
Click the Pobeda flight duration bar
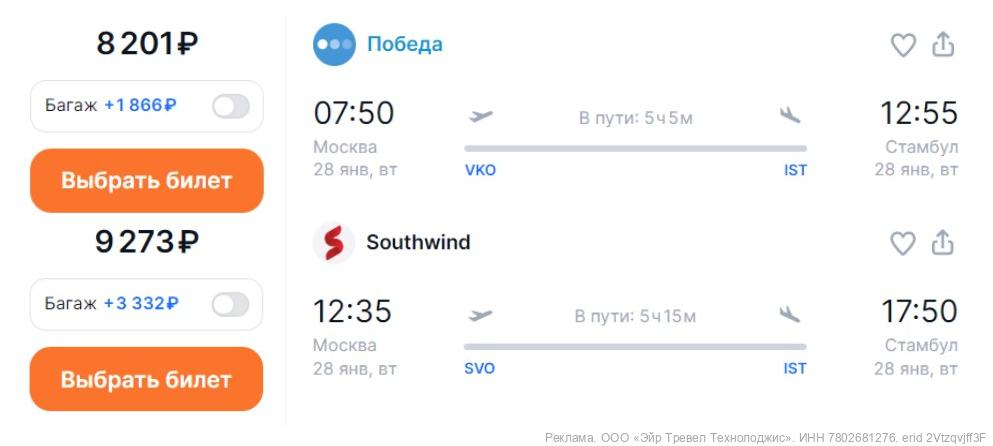[635, 148]
